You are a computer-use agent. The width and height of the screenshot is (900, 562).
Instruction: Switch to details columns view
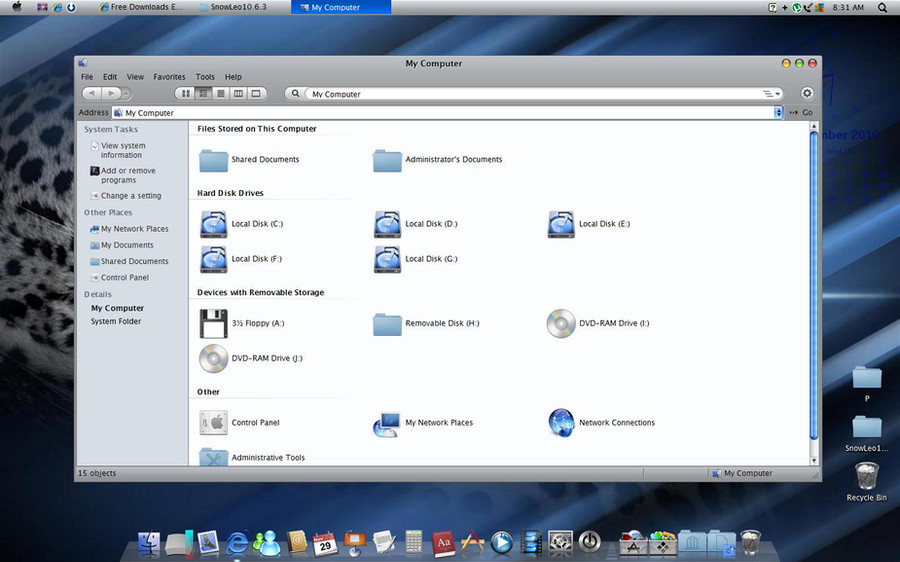coord(238,93)
